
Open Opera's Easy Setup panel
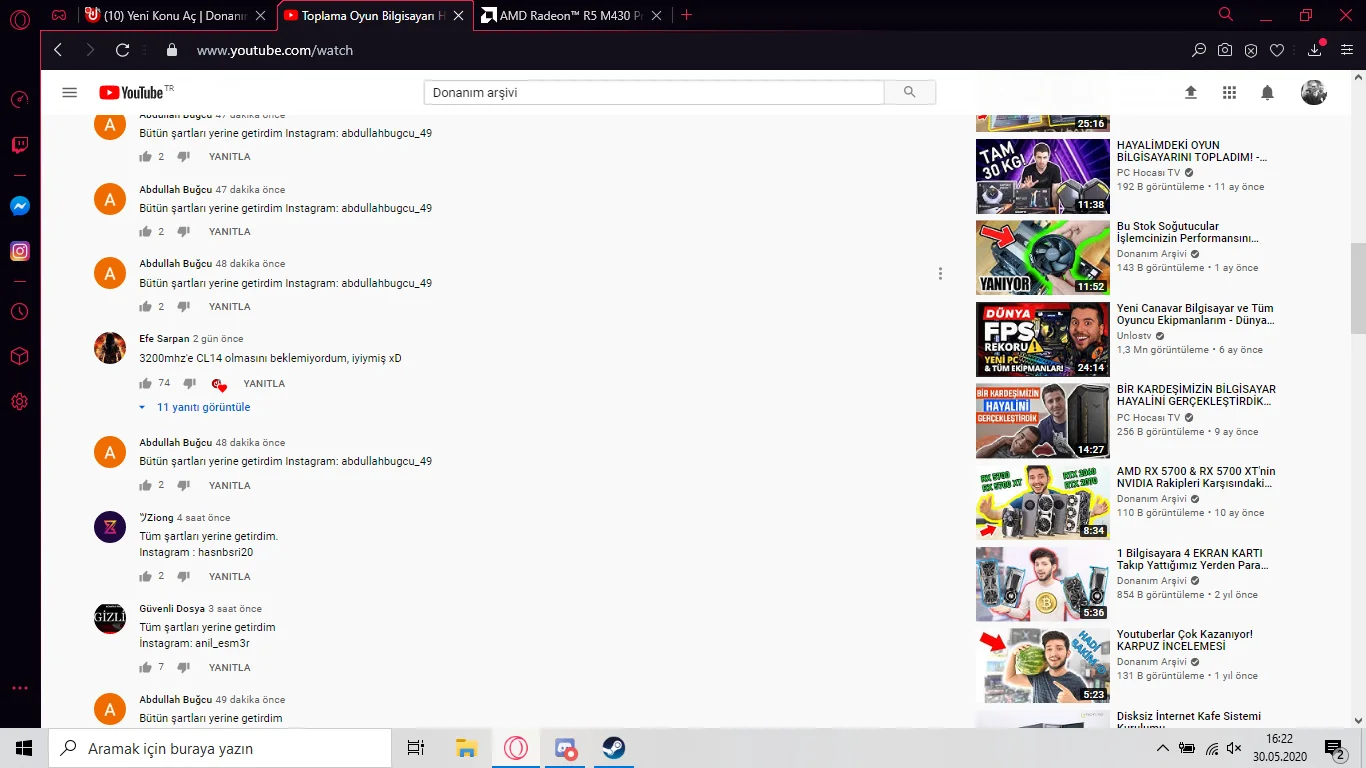tap(1347, 50)
